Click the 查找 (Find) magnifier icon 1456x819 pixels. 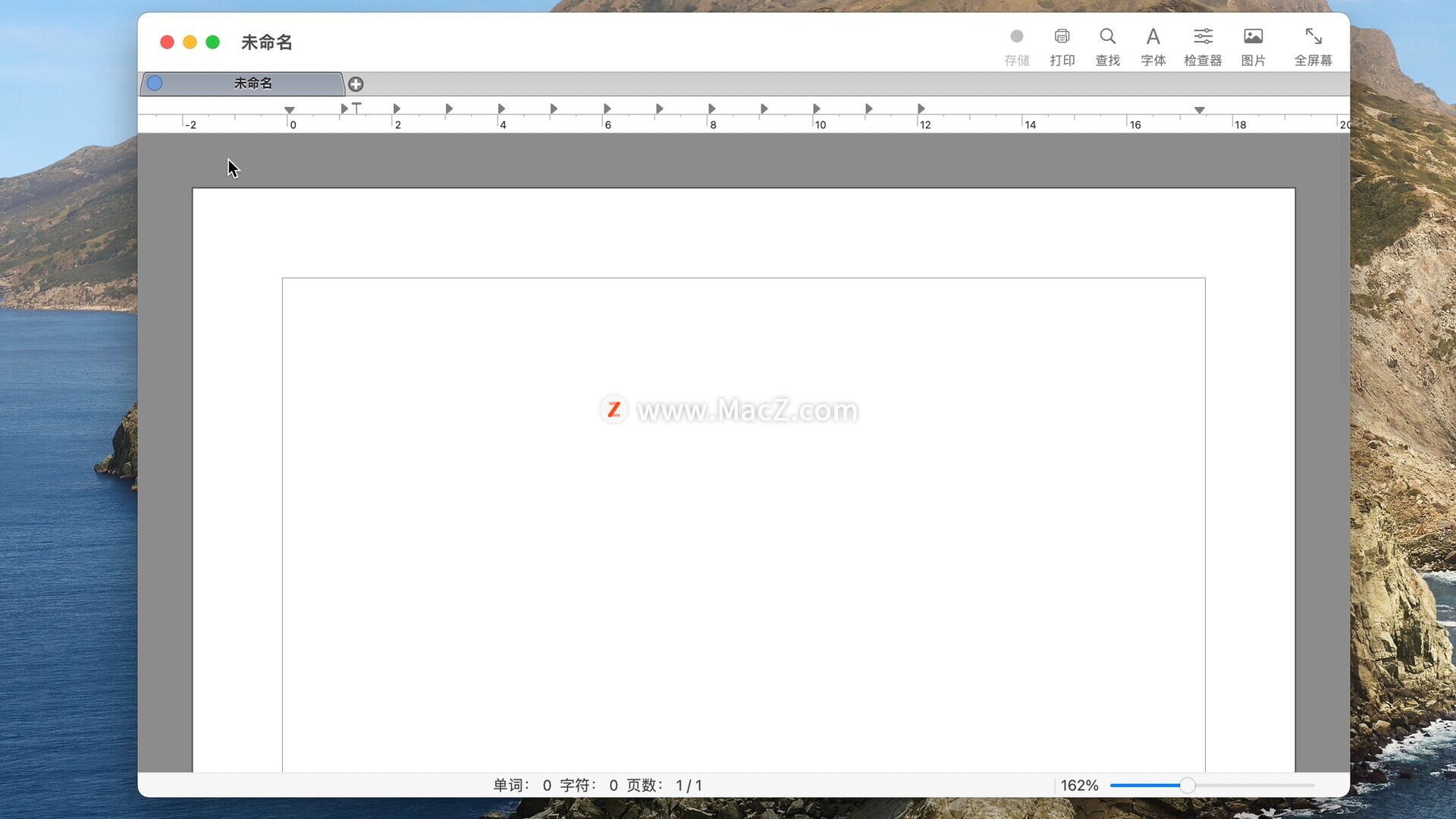pos(1107,37)
